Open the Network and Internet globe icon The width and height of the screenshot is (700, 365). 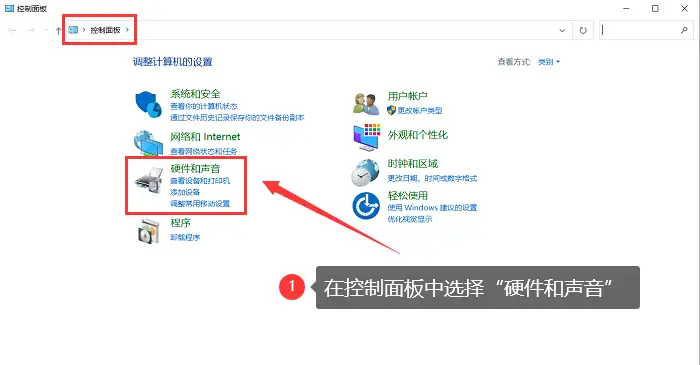(x=148, y=143)
